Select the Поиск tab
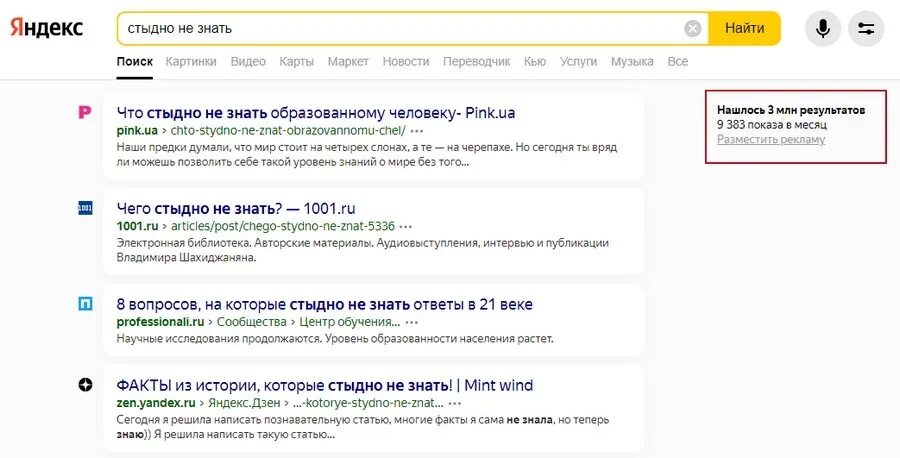This screenshot has height=458, width=900. pyautogui.click(x=135, y=61)
